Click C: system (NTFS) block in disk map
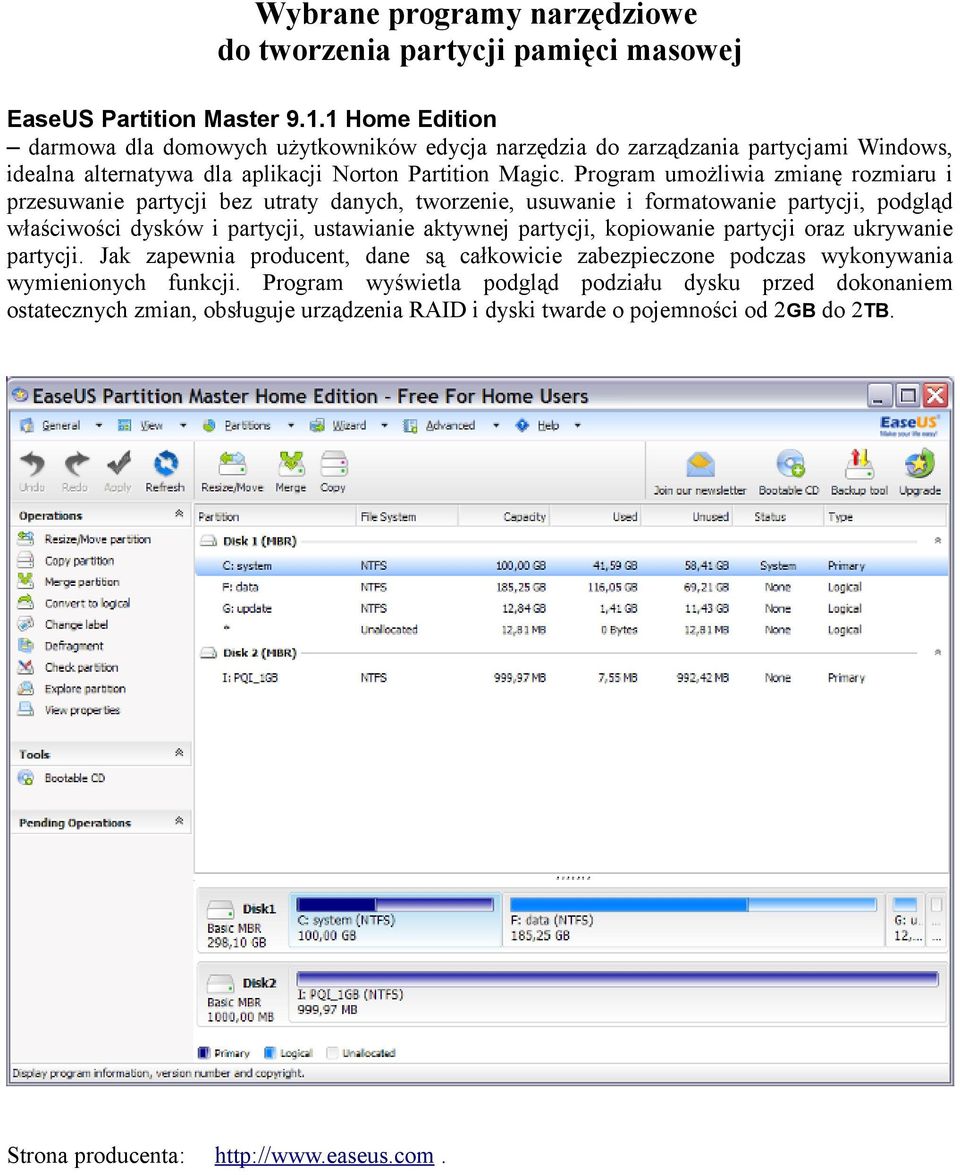This screenshot has height=1175, width=960. 396,920
